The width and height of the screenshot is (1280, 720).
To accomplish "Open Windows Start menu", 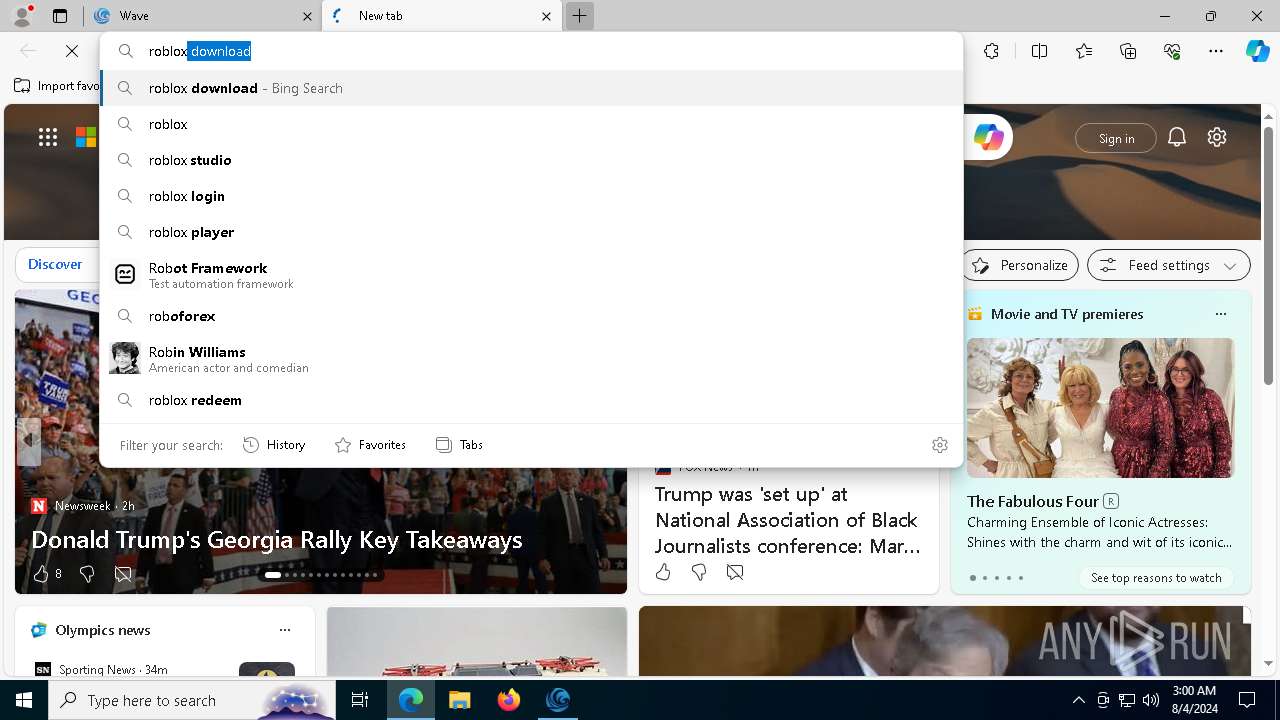I will click(24, 700).
